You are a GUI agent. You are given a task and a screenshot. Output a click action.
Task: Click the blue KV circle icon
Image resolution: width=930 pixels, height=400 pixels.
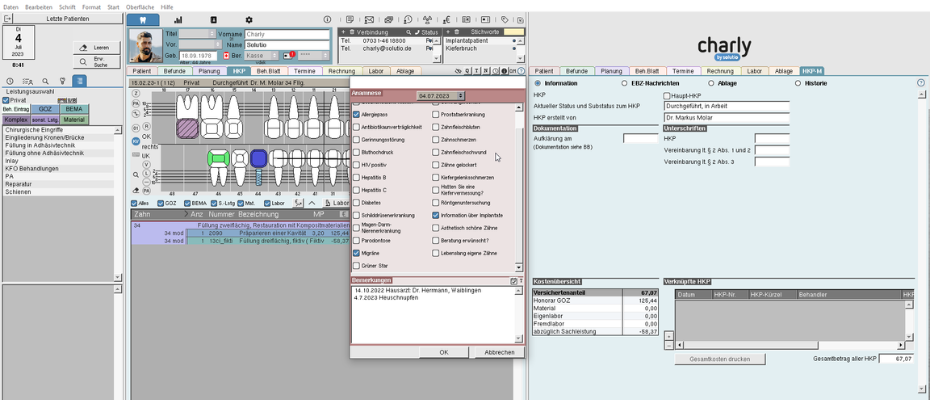click(x=136, y=141)
